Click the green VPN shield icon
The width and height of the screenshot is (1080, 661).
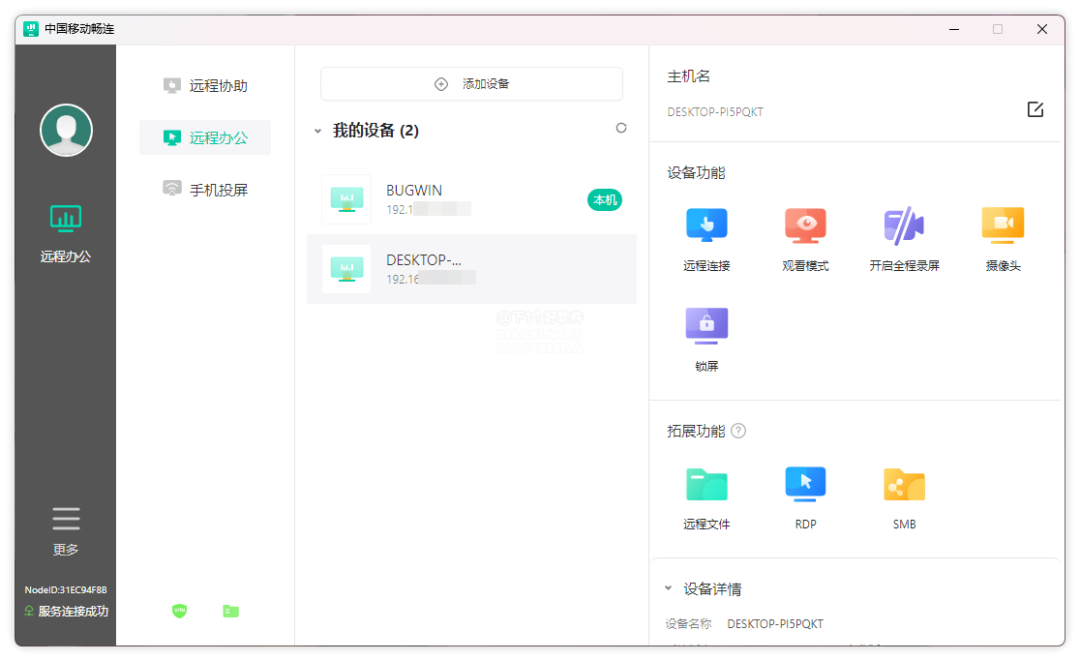point(179,611)
